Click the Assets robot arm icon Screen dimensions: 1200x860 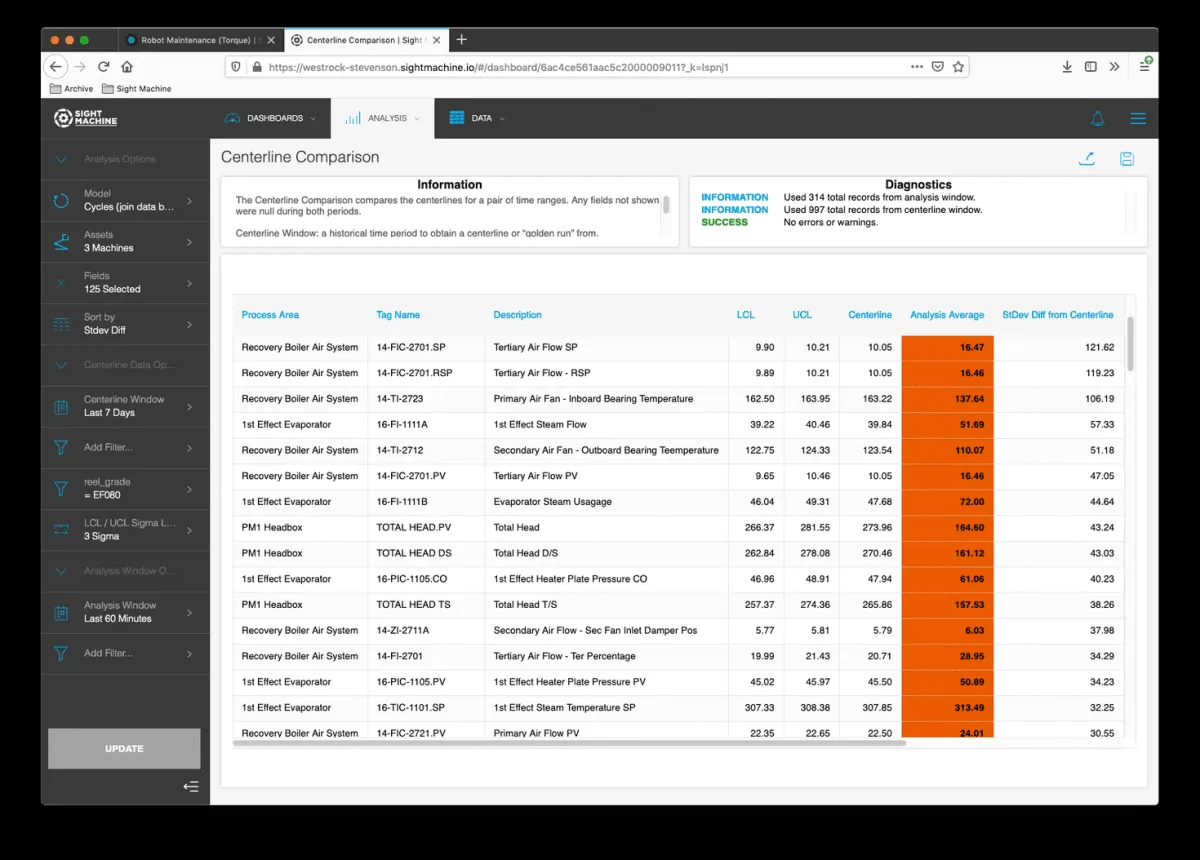[x=61, y=241]
